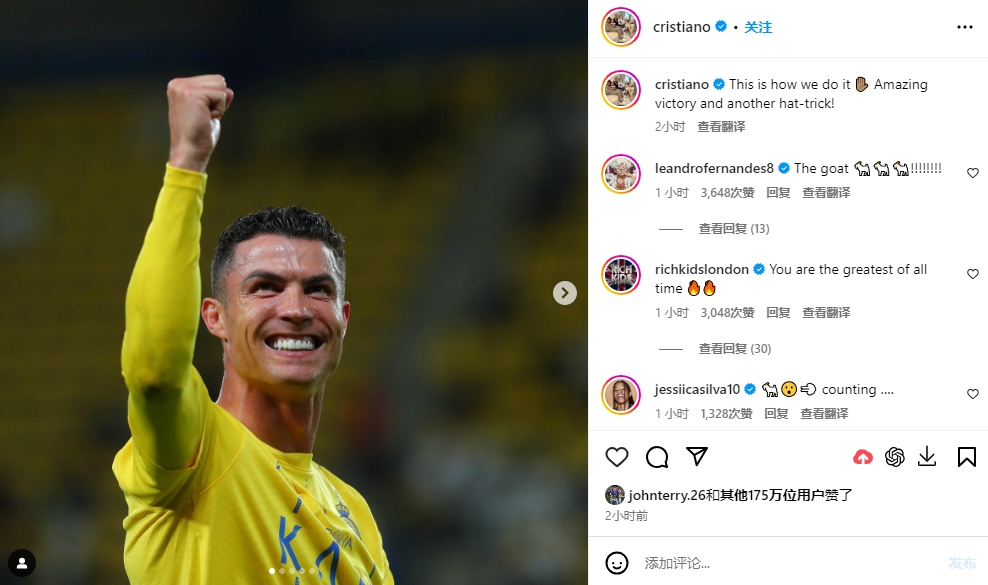Select the second carousel dot indicator
Viewport: 988px width, 585px height.
click(x=282, y=571)
